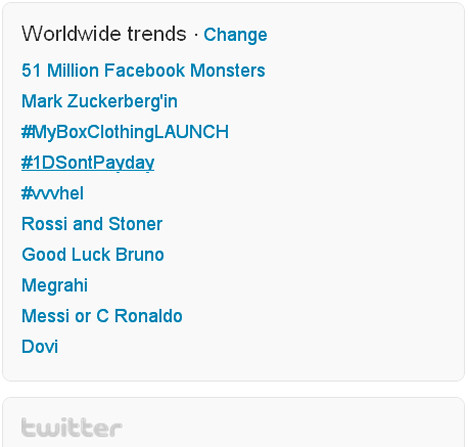The width and height of the screenshot is (468, 447).
Task: View the Megrahi trending topic
Action: pyautogui.click(x=55, y=286)
